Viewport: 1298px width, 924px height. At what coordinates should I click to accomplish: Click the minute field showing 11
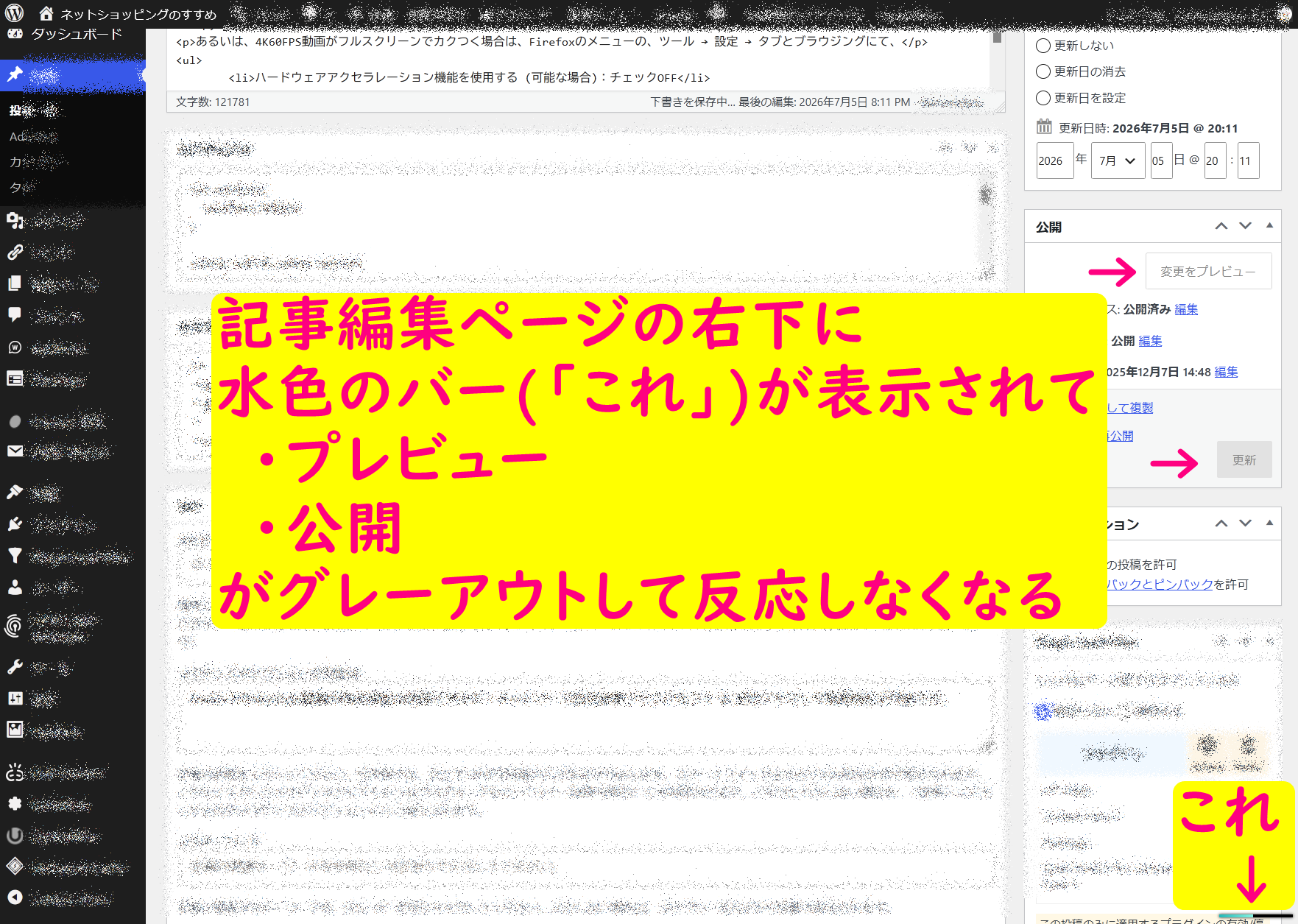pos(1248,161)
